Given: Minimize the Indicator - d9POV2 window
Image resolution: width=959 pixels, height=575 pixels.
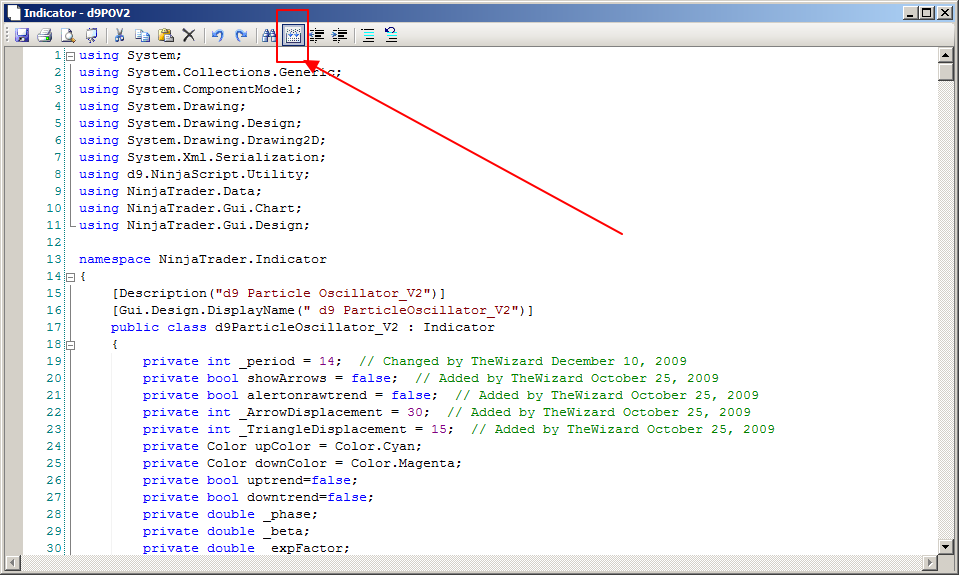Looking at the screenshot, I should pyautogui.click(x=911, y=13).
